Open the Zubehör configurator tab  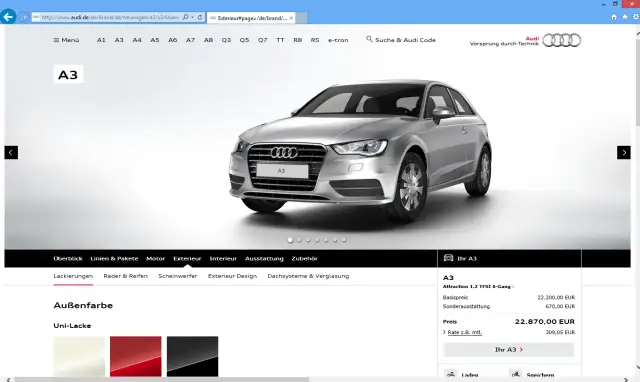coord(304,258)
